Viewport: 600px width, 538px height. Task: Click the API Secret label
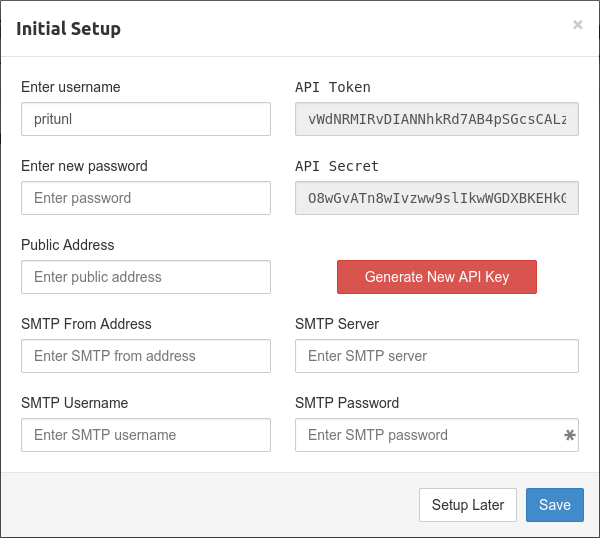coord(337,166)
